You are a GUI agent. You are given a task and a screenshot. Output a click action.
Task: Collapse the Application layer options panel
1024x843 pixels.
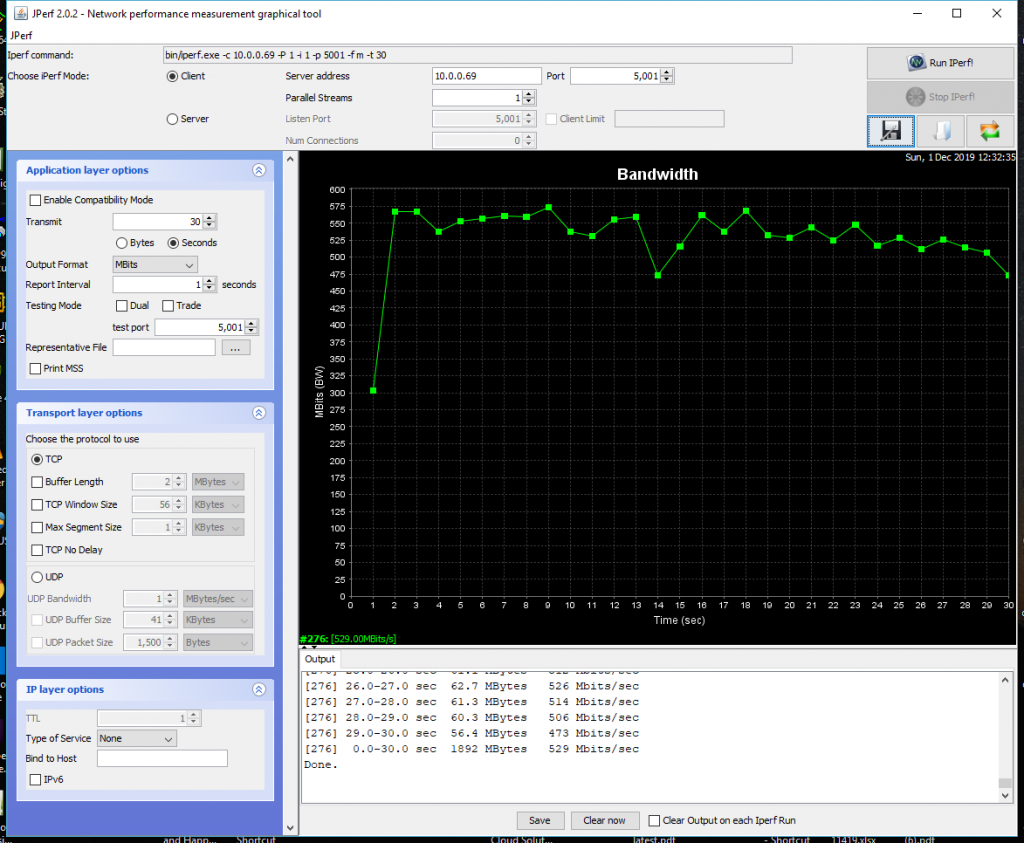tap(259, 170)
